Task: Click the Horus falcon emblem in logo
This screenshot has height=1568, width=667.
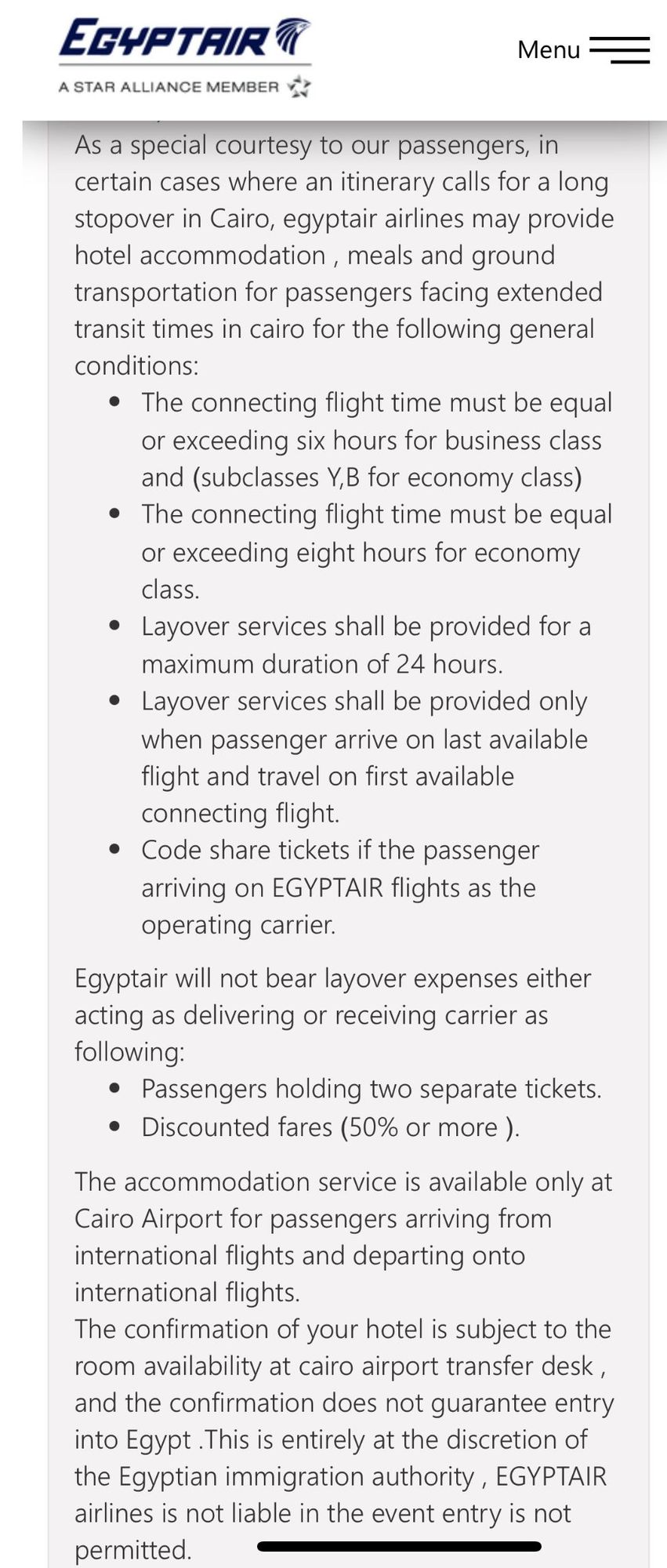Action: click(291, 37)
